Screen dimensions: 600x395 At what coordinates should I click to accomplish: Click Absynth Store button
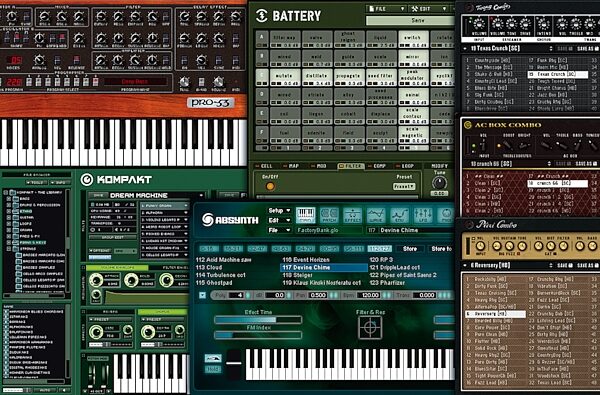tap(409, 249)
